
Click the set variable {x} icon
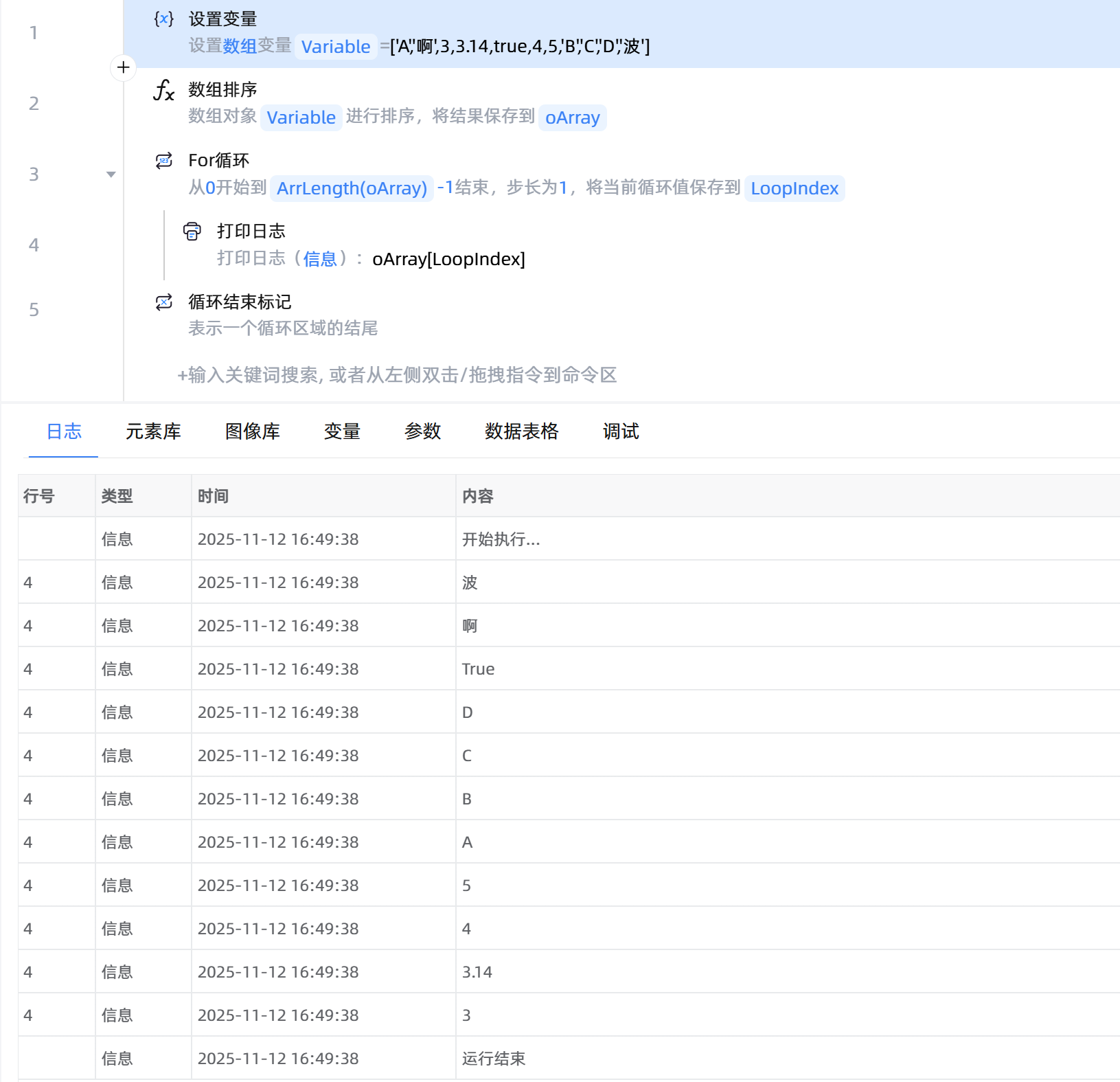click(x=163, y=19)
